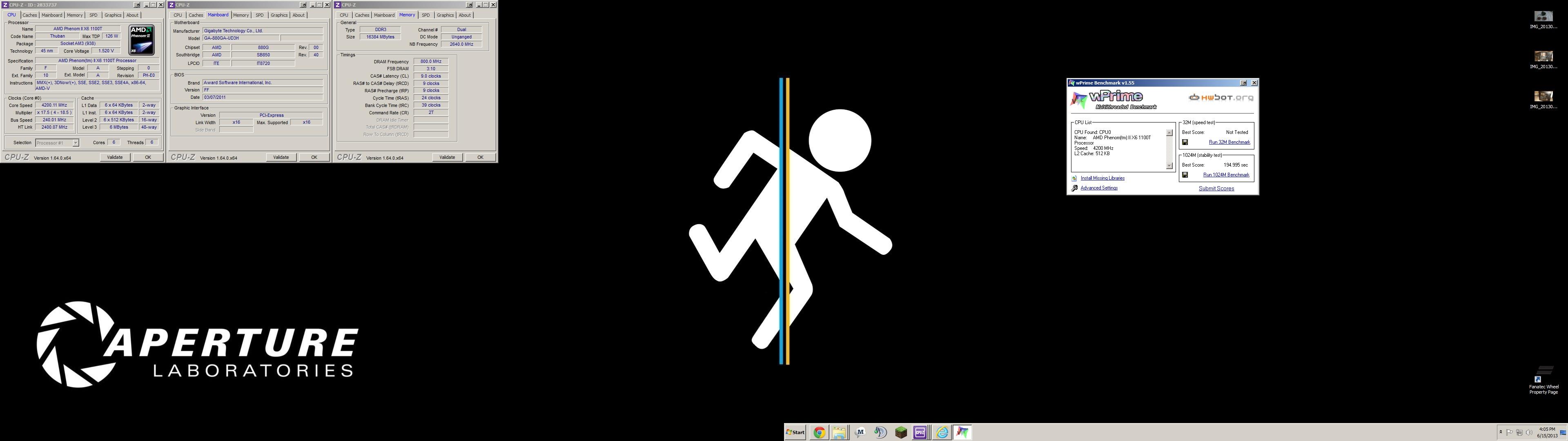Select the wPrime taskbar icon

coord(962,432)
